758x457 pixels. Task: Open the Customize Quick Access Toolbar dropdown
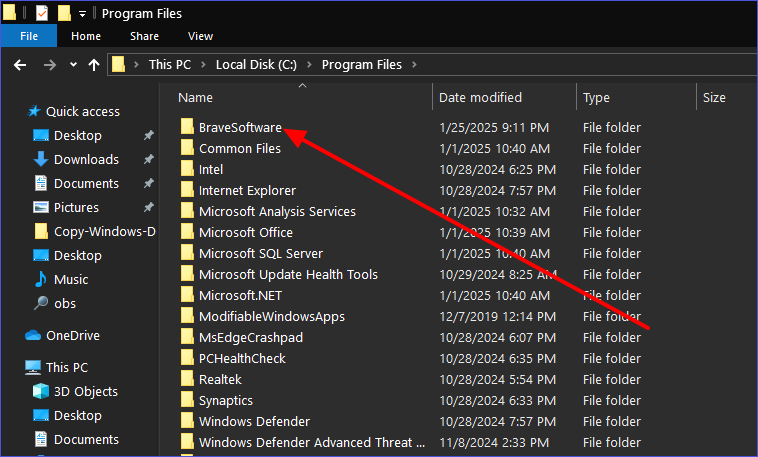click(83, 14)
